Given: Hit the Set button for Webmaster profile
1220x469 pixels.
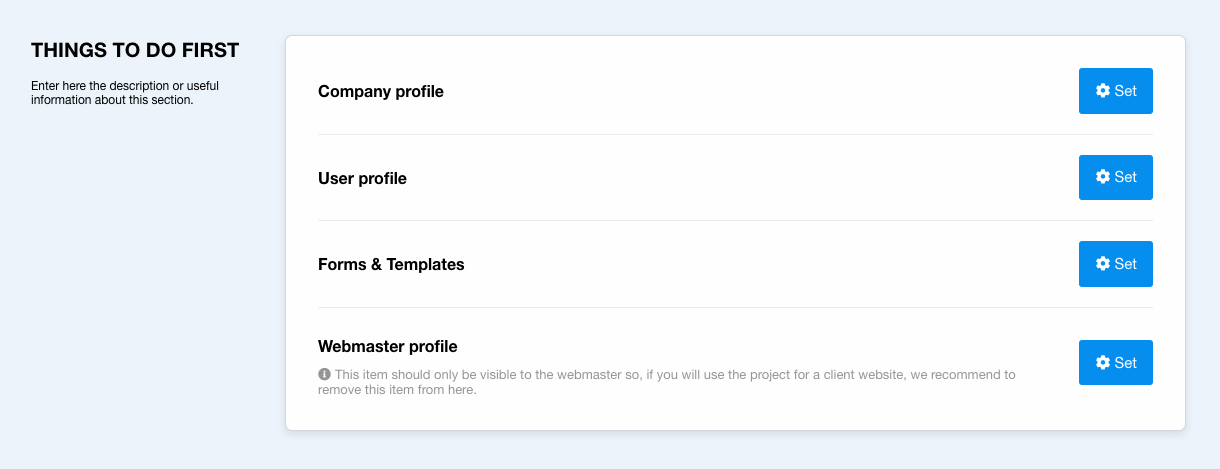Looking at the screenshot, I should [x=1116, y=363].
